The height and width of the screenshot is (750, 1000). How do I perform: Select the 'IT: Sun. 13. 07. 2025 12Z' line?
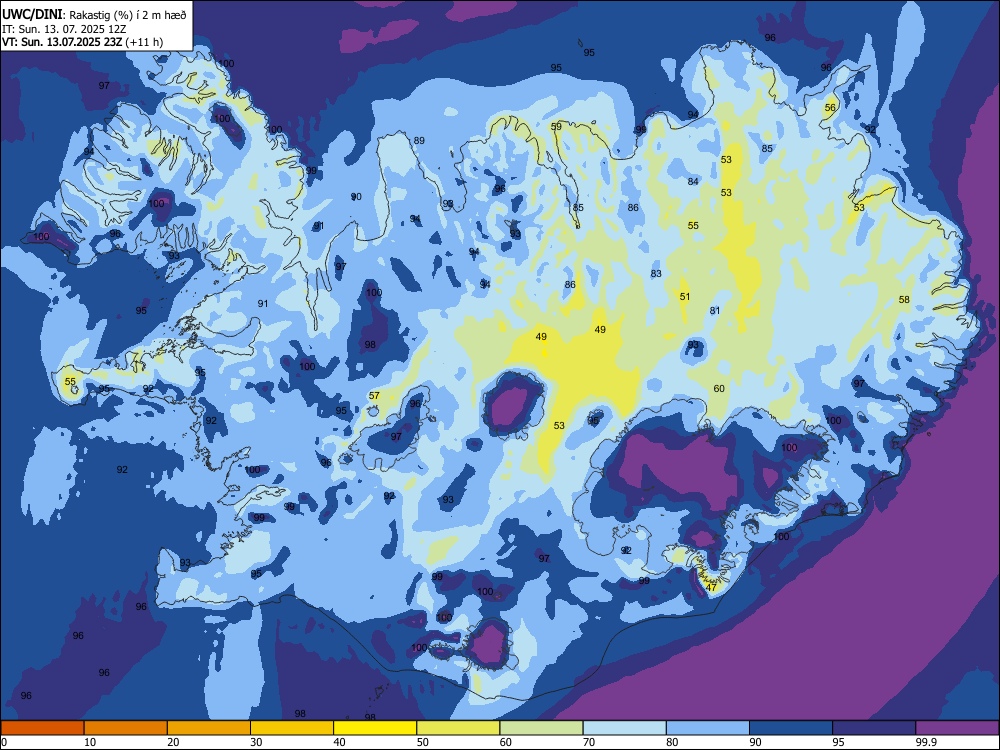(62, 29)
